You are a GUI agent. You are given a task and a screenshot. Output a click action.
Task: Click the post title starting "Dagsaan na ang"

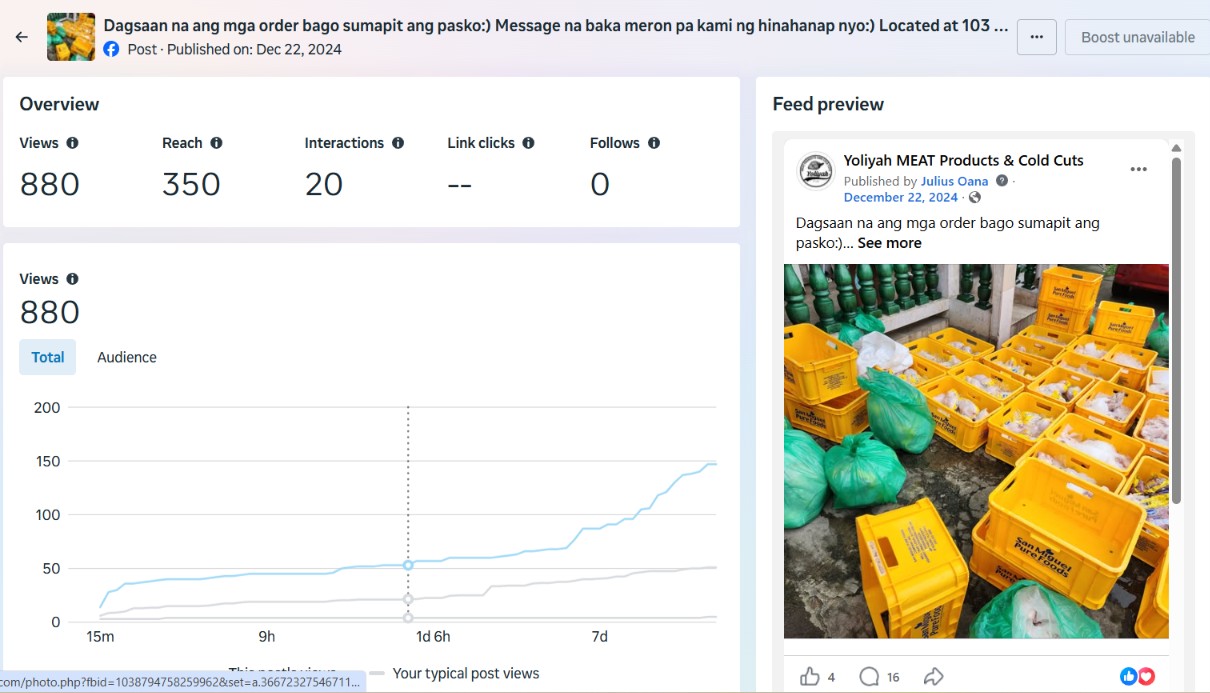556,25
